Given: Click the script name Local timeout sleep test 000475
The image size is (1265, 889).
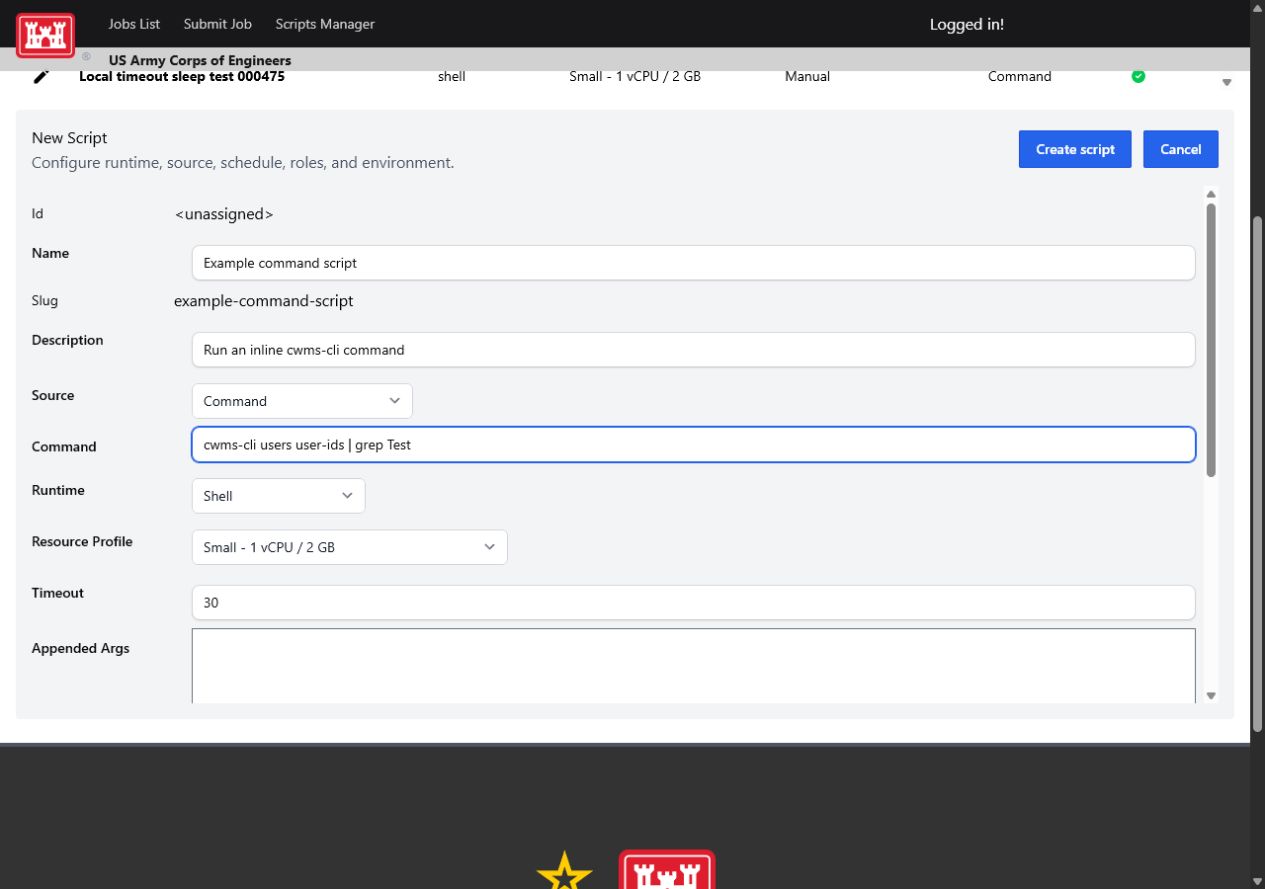Looking at the screenshot, I should 182,76.
